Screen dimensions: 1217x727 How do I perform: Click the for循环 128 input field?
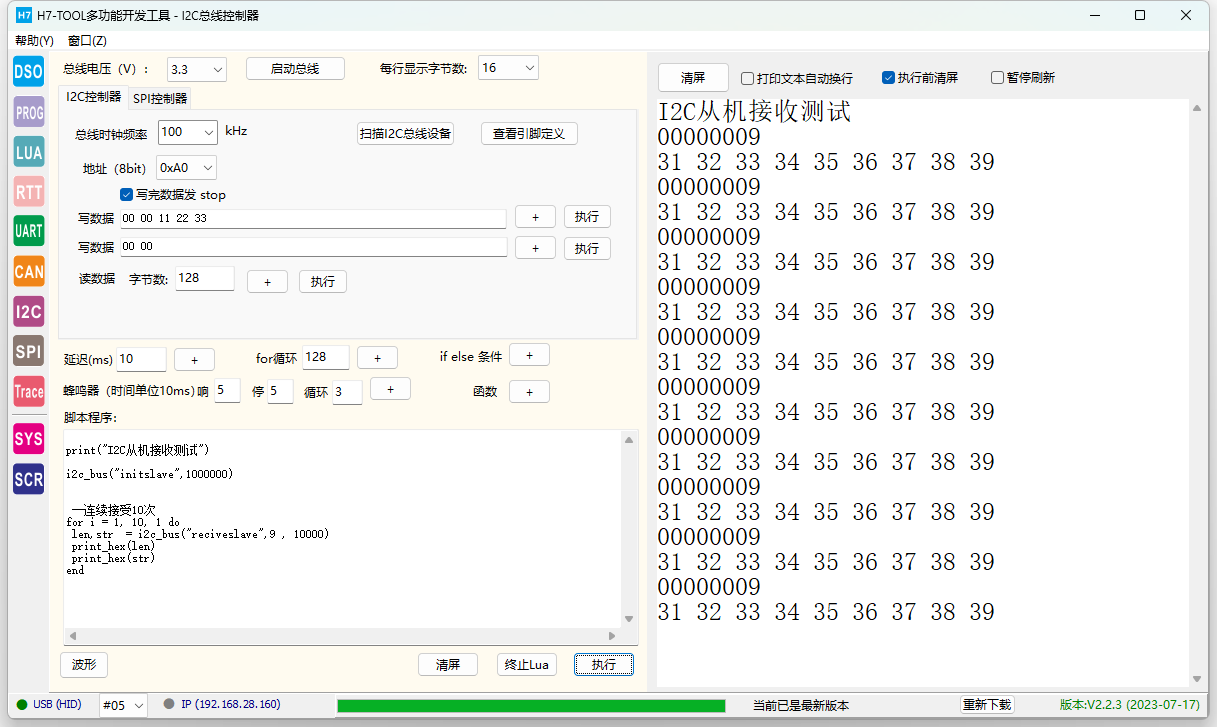click(x=326, y=357)
